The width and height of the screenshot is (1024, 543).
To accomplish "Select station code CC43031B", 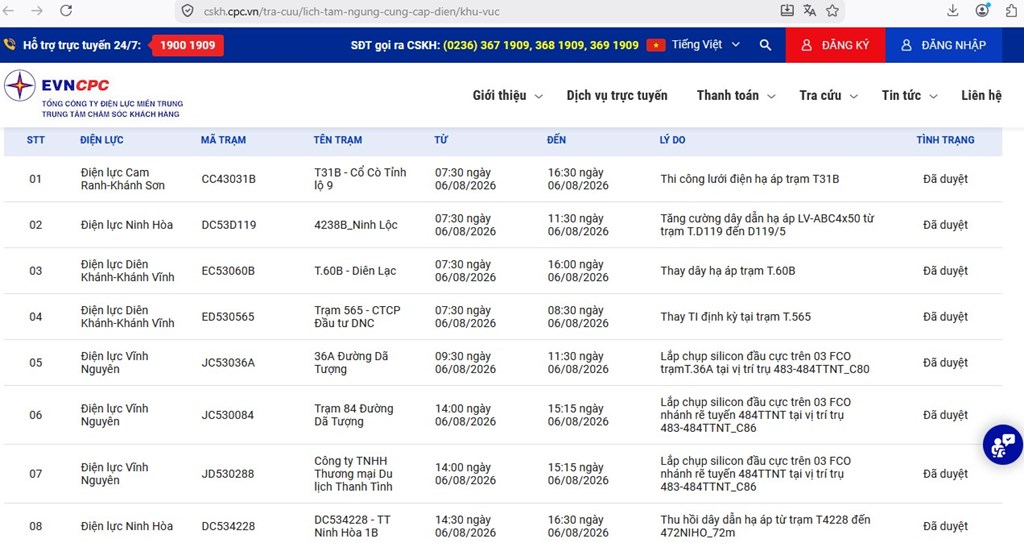I will pyautogui.click(x=229, y=179).
